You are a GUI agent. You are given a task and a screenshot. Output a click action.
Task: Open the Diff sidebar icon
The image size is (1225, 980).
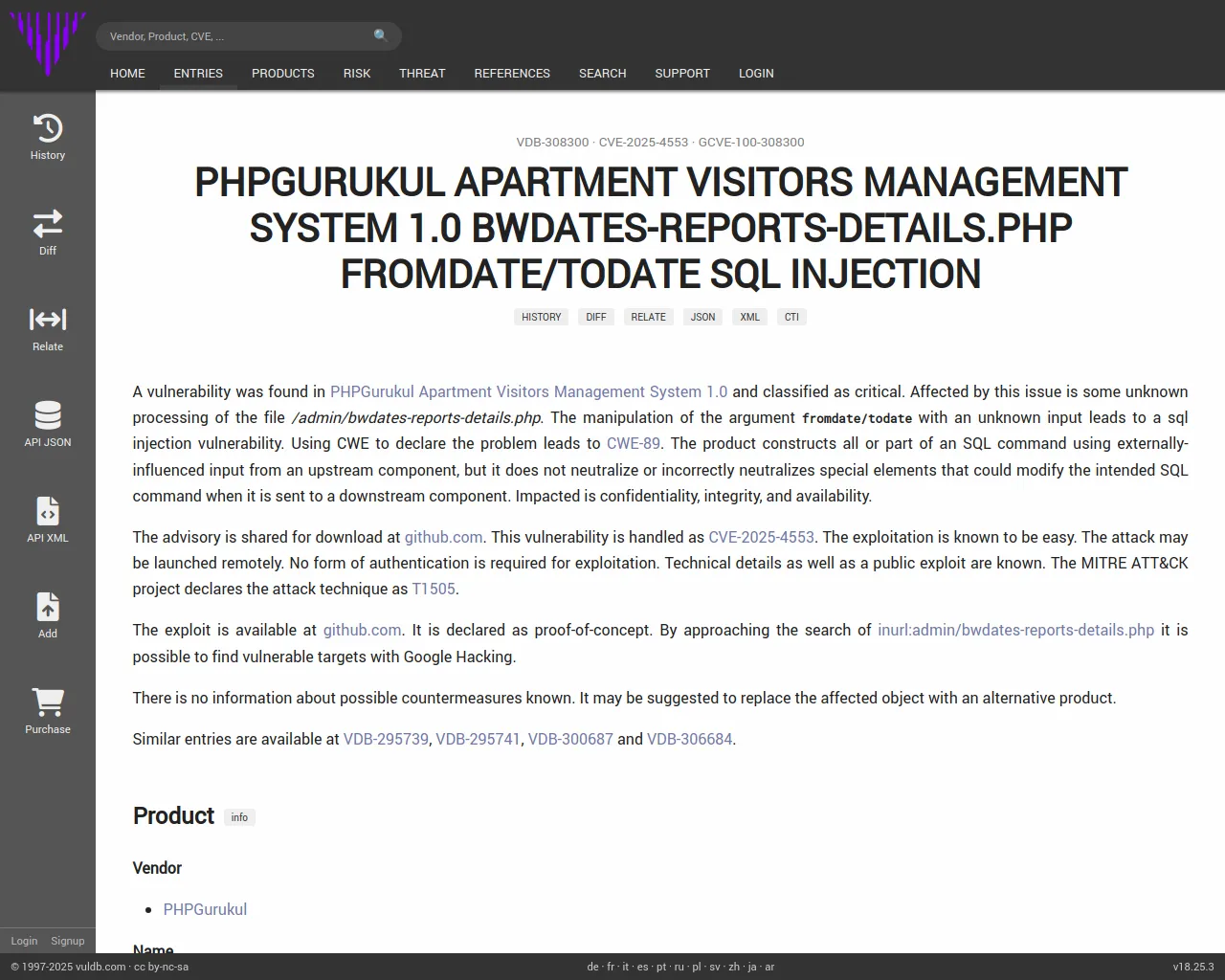(x=48, y=233)
